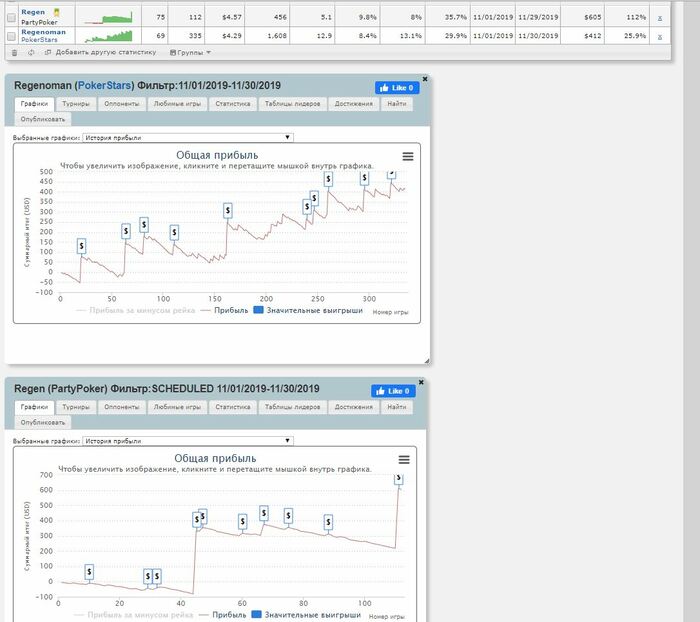The image size is (700, 622).
Task: Open 'История прибыли' dropdown in Regenoman panel
Action: pyautogui.click(x=188, y=138)
